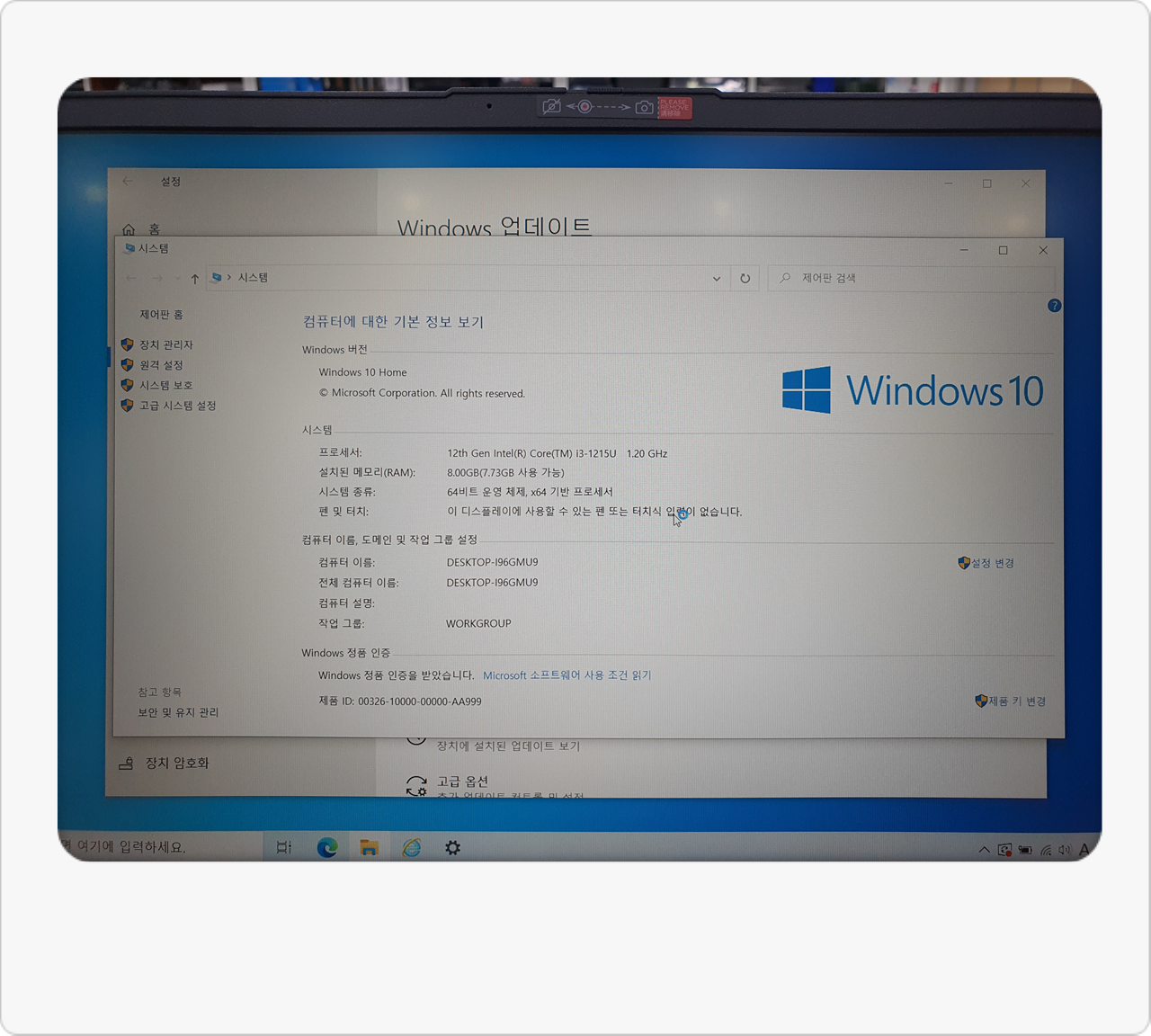Click shield icon beside 장치 관리자
1151x1036 pixels.
point(128,344)
